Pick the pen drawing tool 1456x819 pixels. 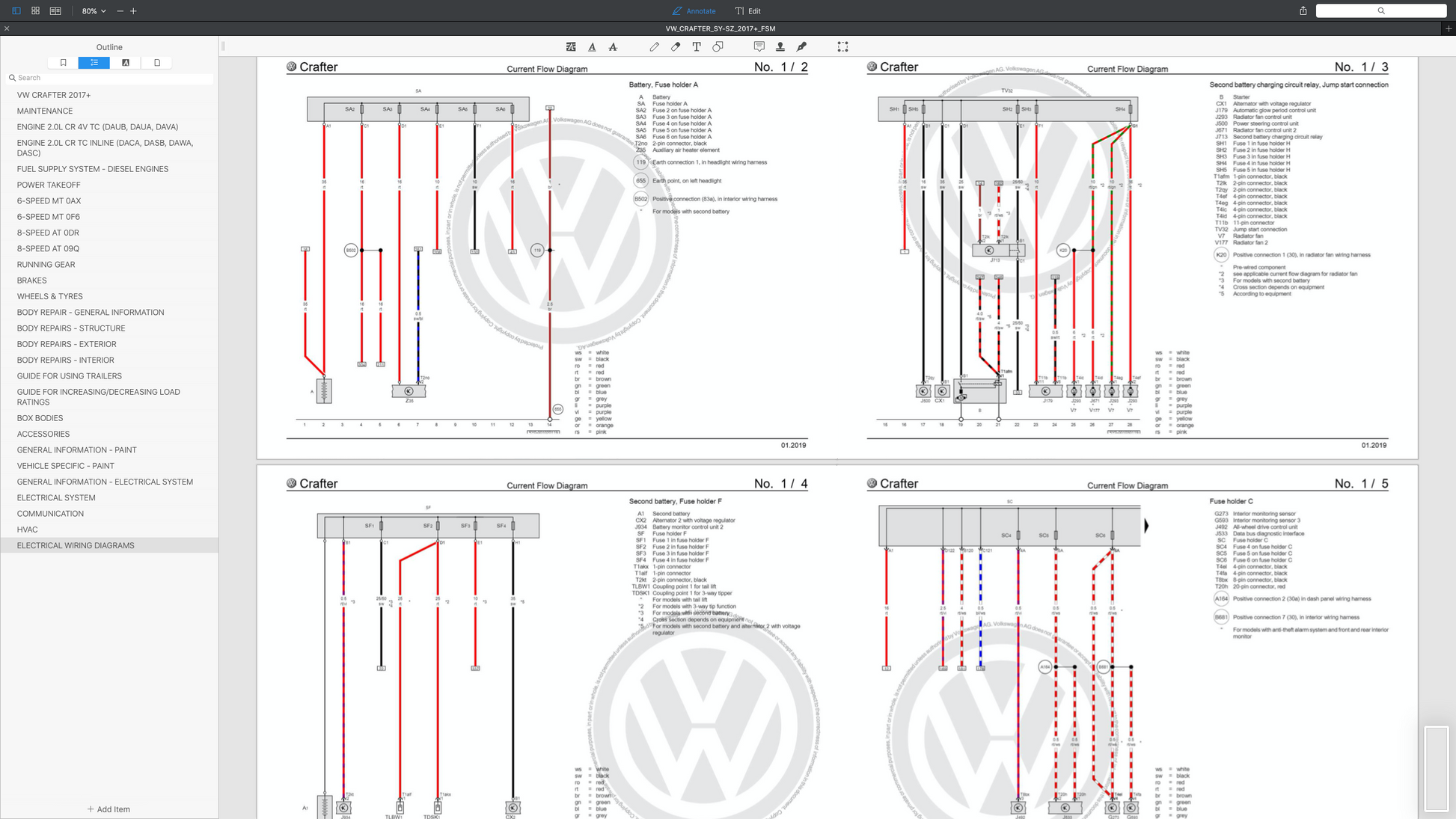654,46
